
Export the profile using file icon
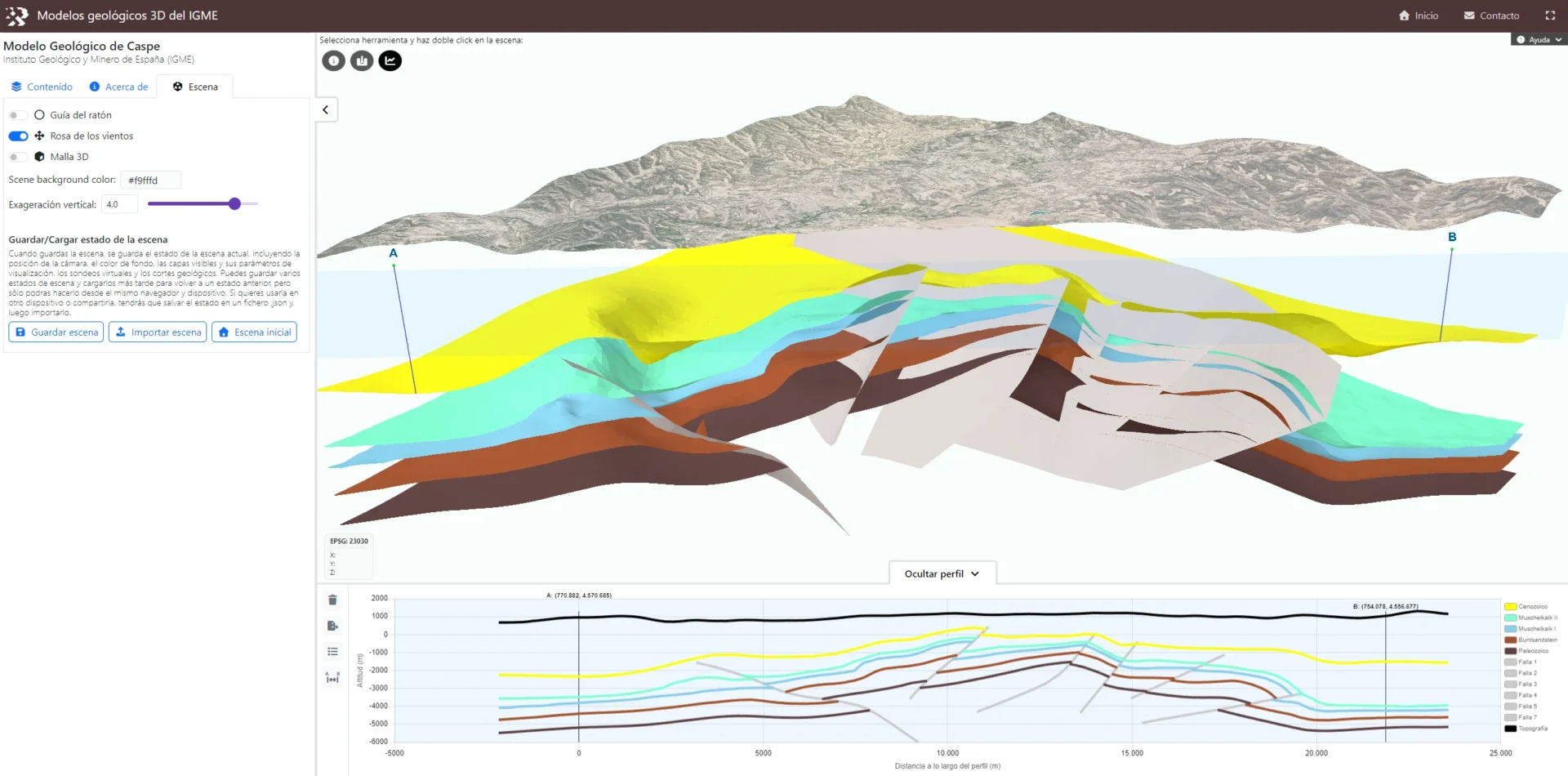[x=332, y=626]
